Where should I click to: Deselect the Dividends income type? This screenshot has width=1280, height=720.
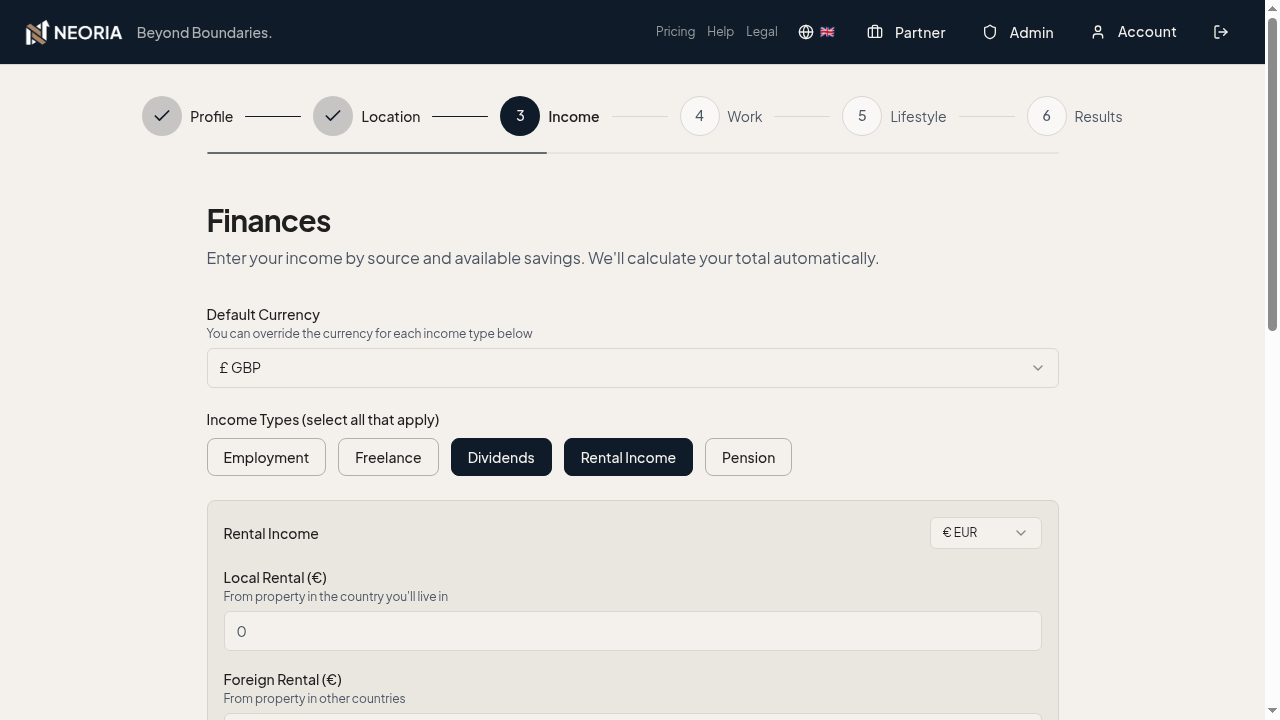coord(501,457)
